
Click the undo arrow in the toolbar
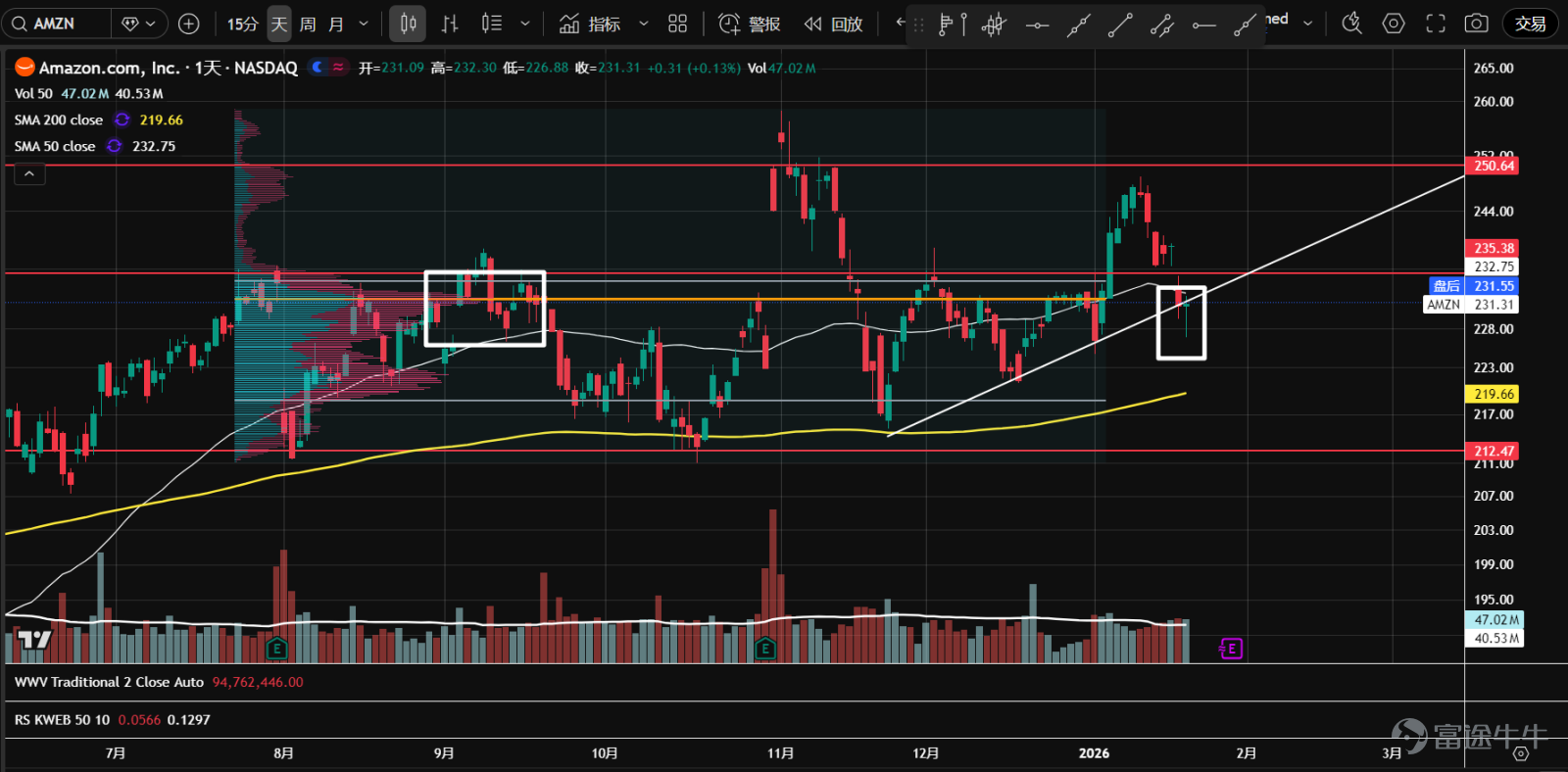tap(900, 22)
